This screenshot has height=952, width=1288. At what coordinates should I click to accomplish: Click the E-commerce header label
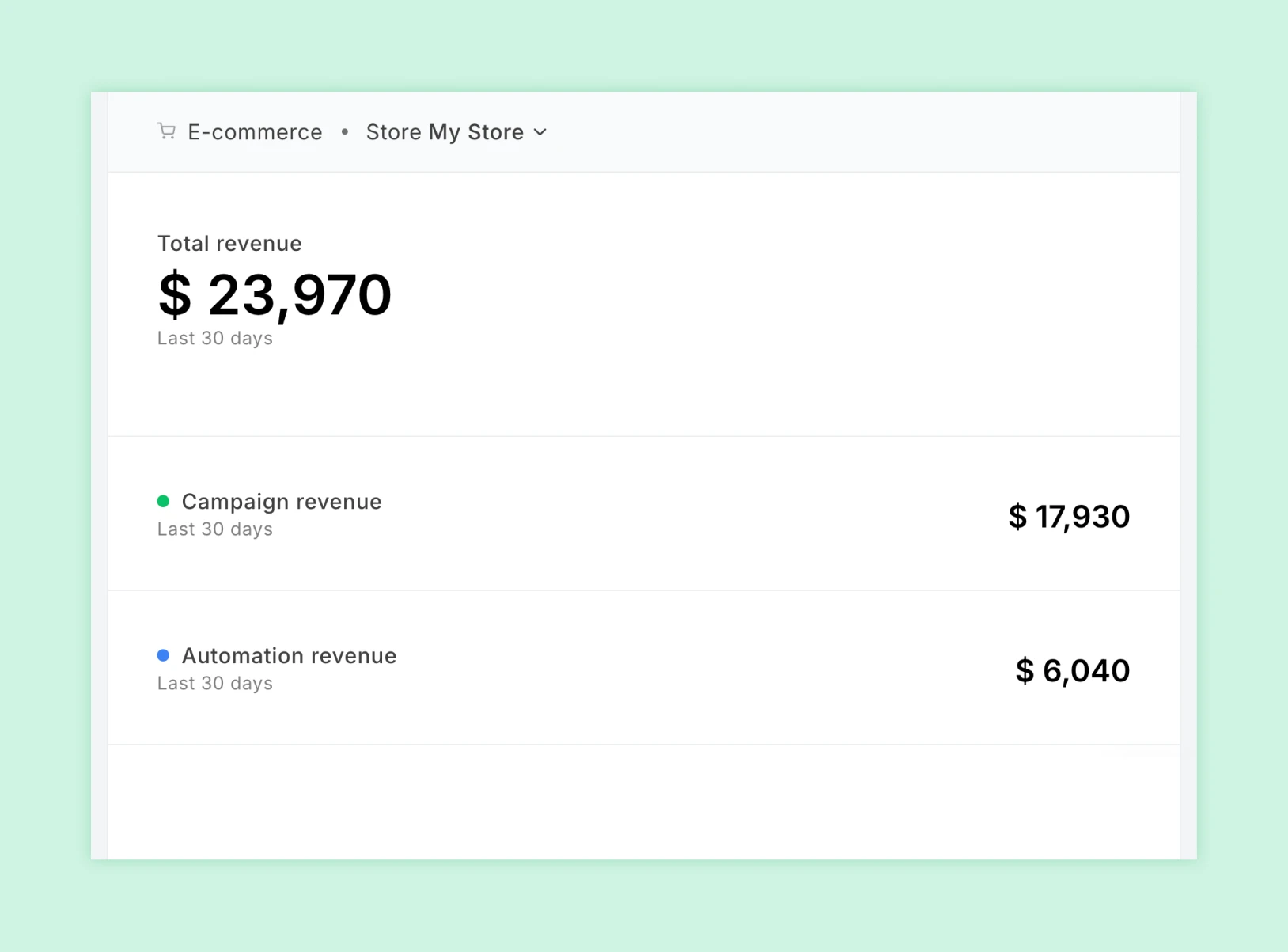pos(255,132)
